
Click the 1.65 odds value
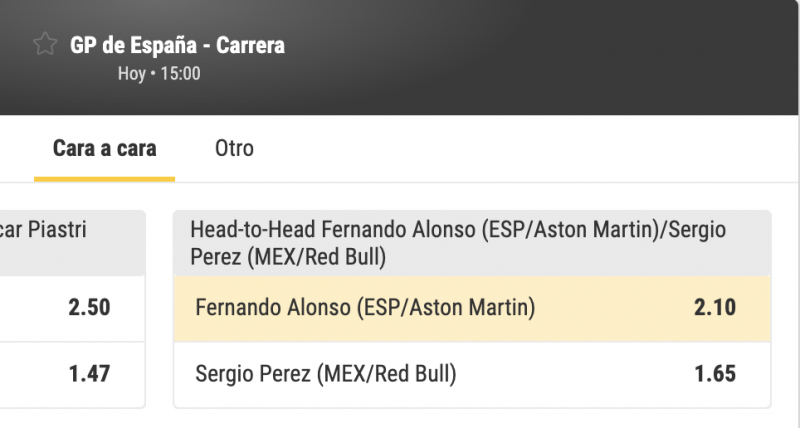[x=714, y=374]
